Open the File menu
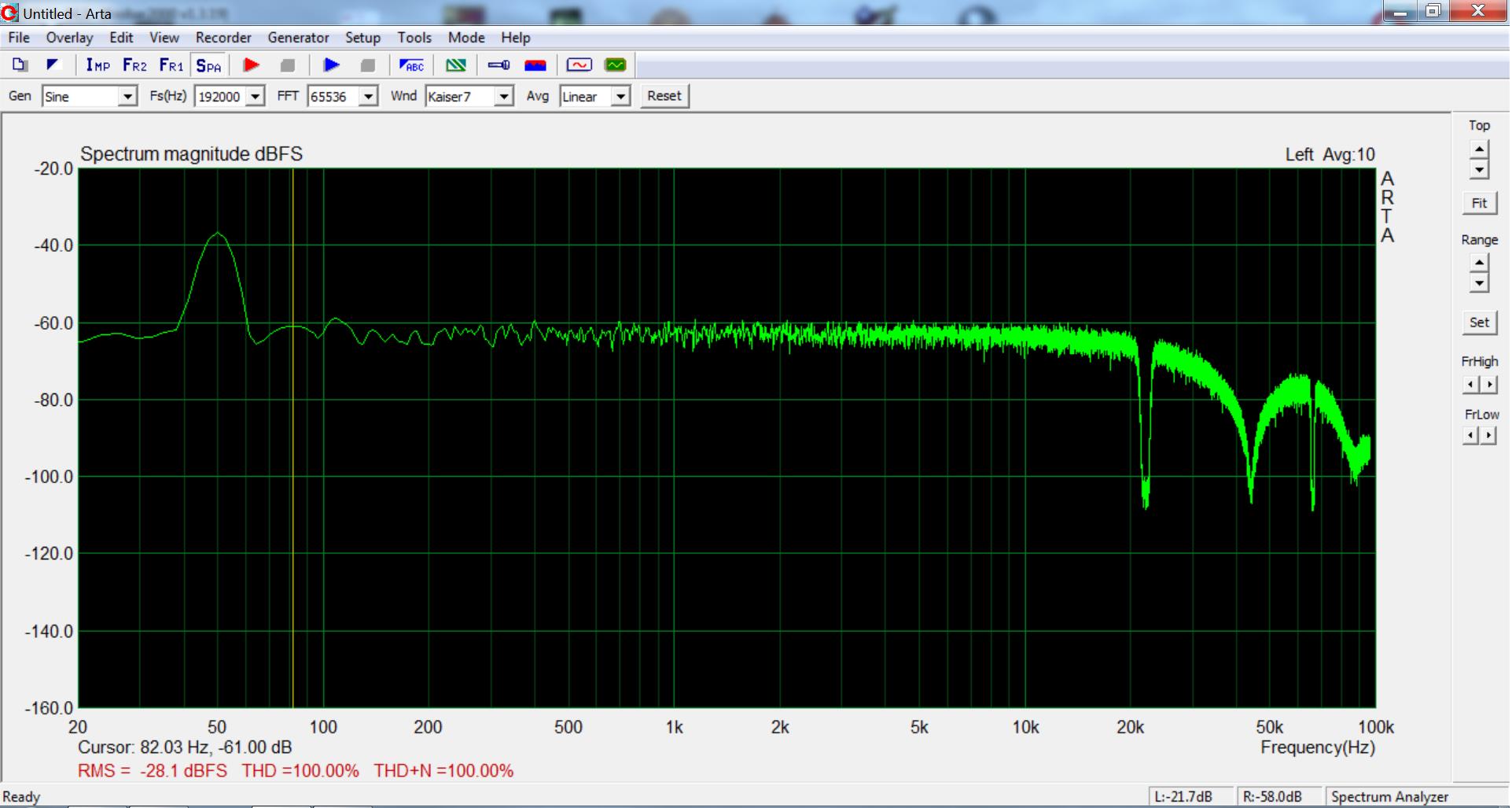Screen dimensions: 1512x808 coord(19,38)
